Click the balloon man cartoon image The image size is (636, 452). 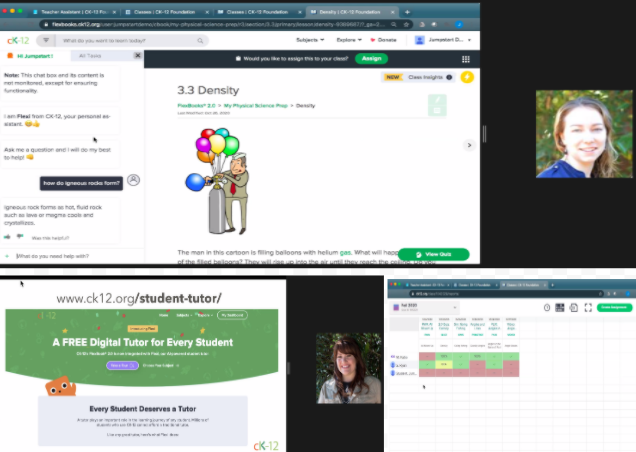(218, 181)
